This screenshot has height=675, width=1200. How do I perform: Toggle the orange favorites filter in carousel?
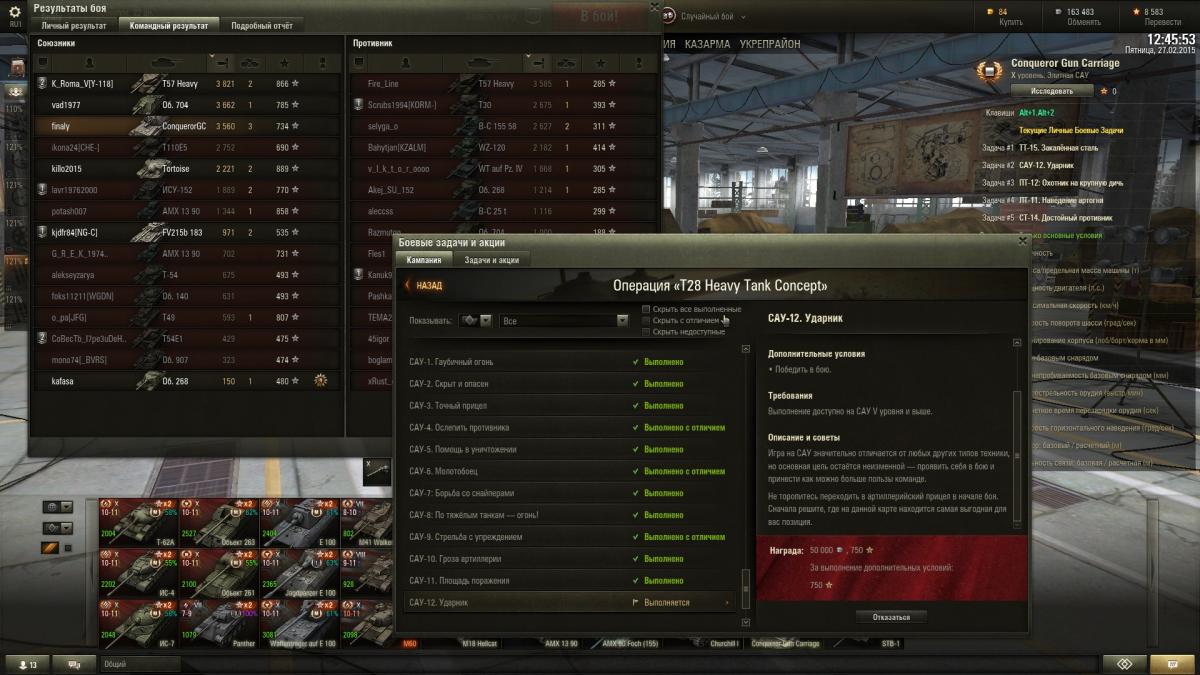pyautogui.click(x=50, y=548)
